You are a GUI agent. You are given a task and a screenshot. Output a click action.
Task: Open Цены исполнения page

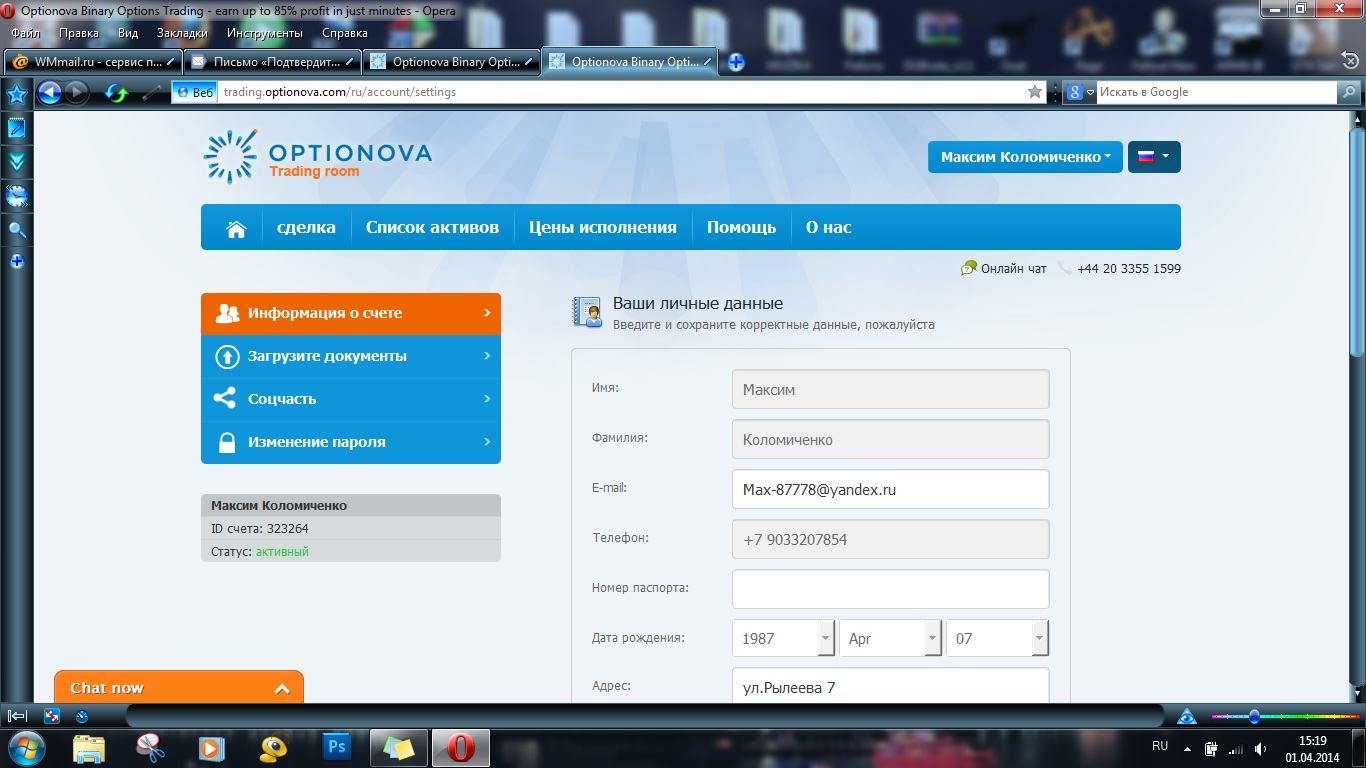(x=603, y=227)
